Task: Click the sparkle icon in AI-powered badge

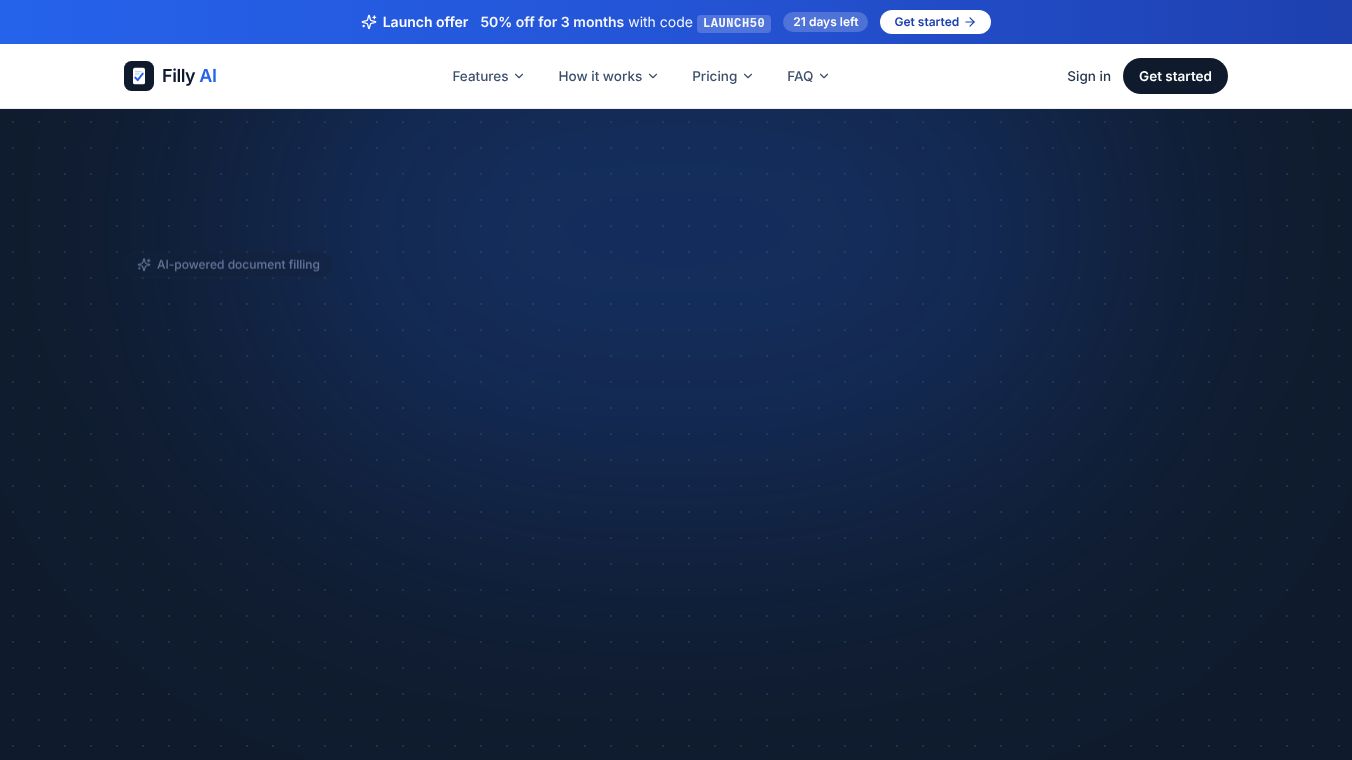Action: pos(144,265)
